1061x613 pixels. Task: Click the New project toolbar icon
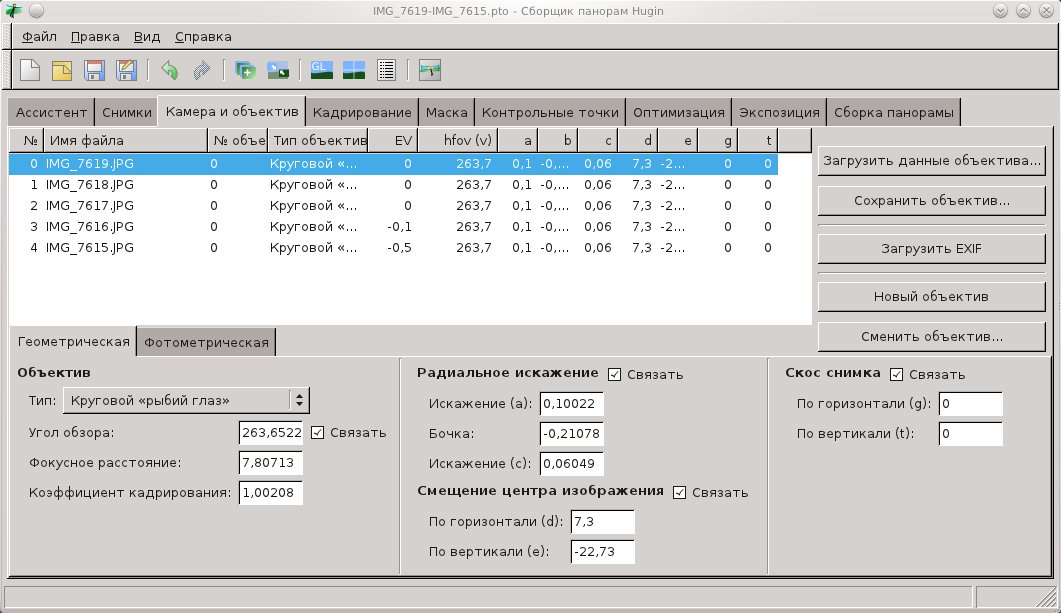click(x=31, y=70)
